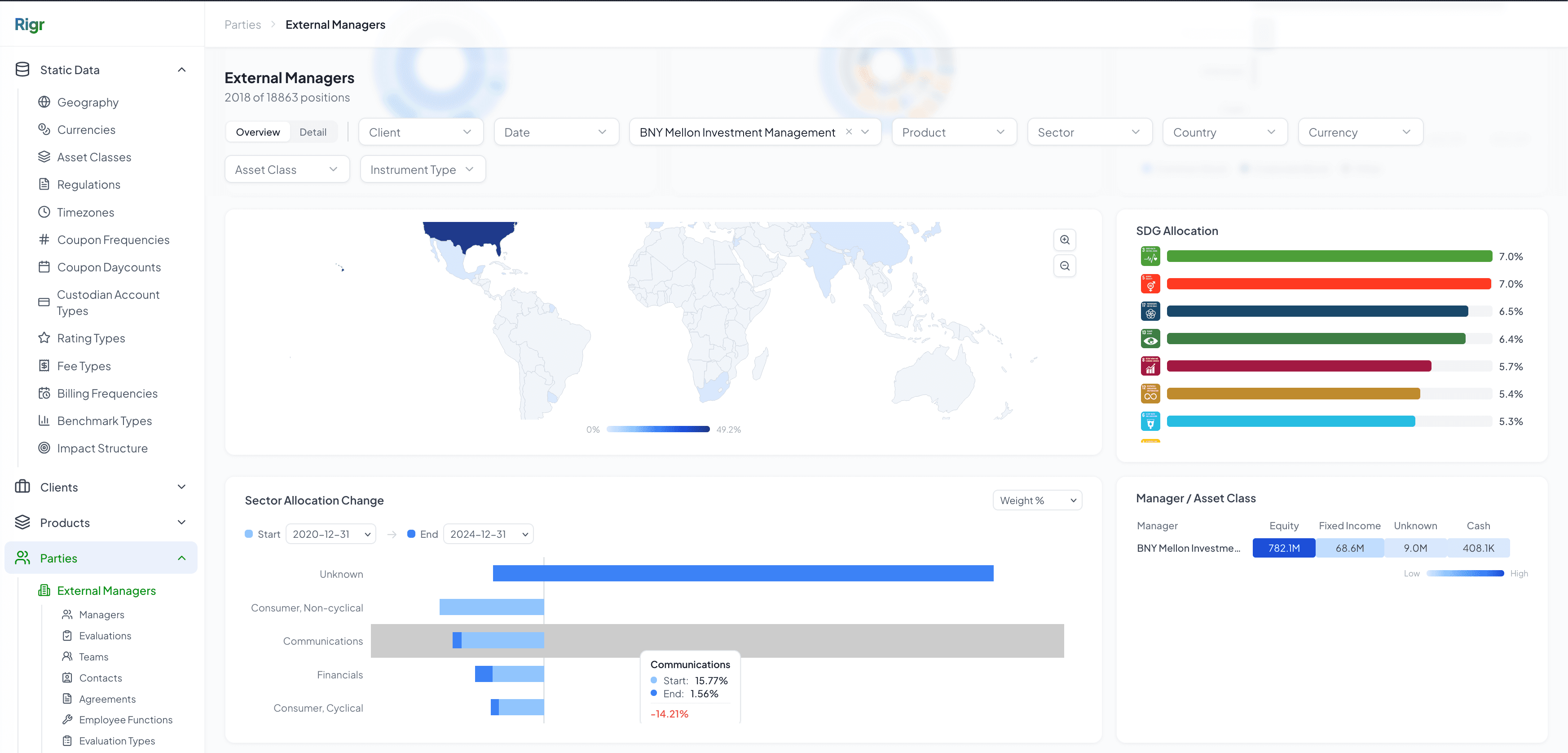Click the Fee Types receipt icon
The image size is (1568, 753).
pyautogui.click(x=44, y=366)
